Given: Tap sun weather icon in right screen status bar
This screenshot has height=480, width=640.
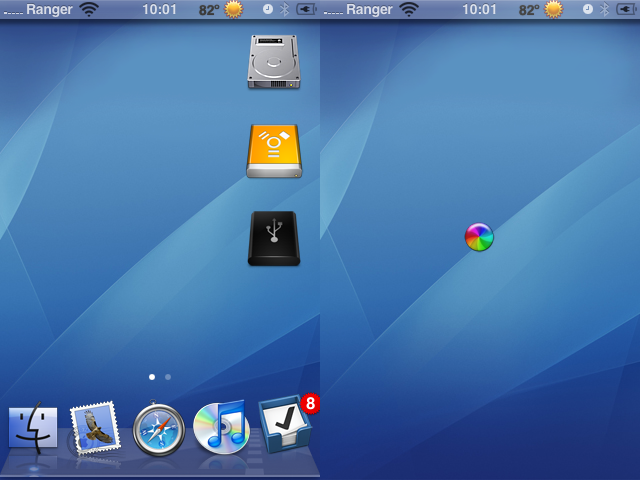Looking at the screenshot, I should tap(553, 9).
